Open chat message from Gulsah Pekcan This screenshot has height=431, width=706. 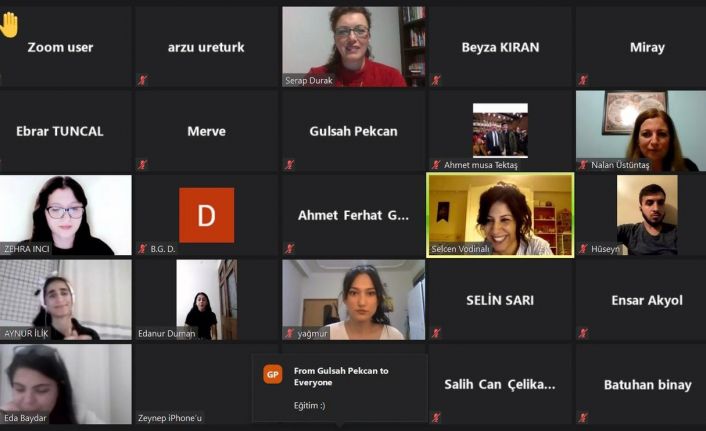[x=340, y=389]
